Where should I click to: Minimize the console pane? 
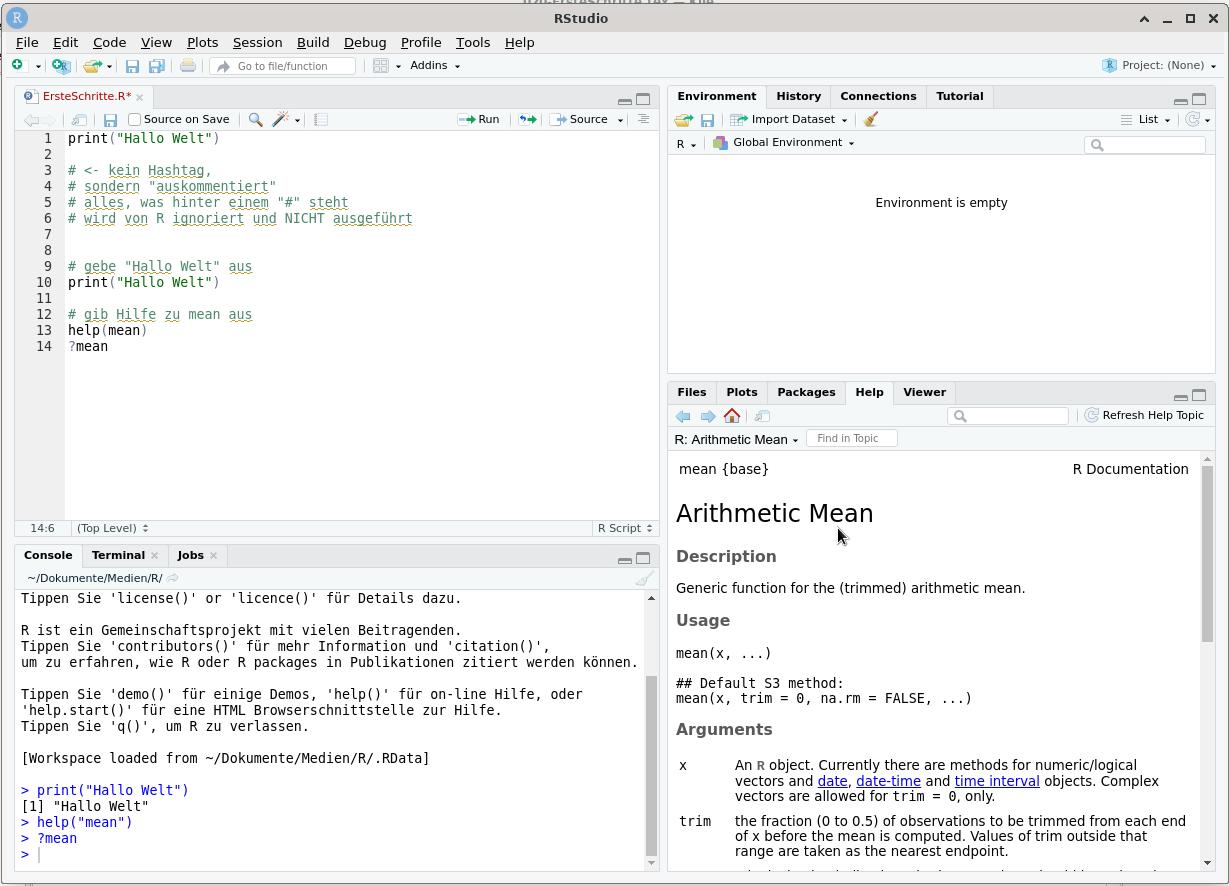tap(625, 559)
